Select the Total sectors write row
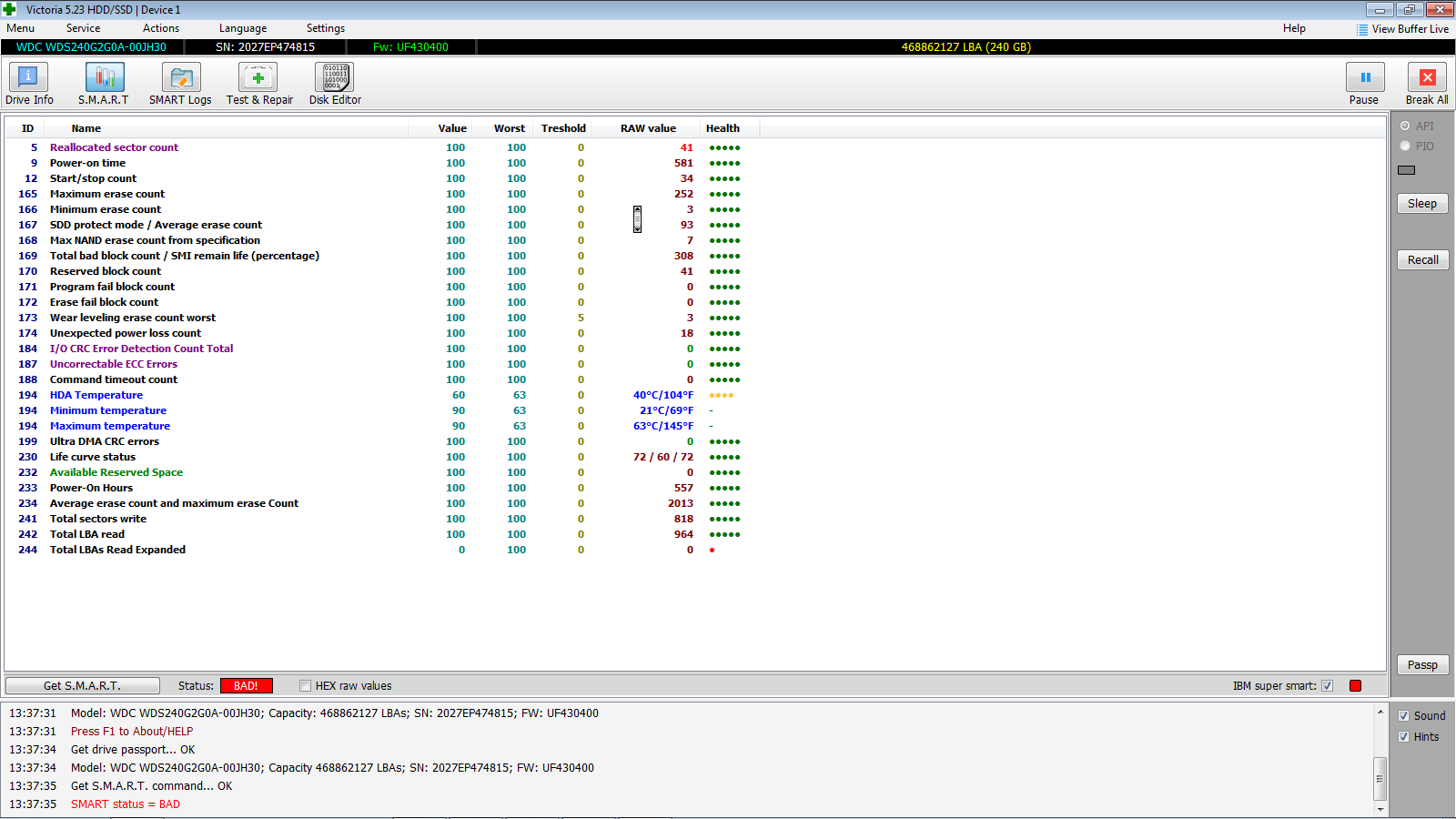This screenshot has width=1456, height=819. pos(382,519)
